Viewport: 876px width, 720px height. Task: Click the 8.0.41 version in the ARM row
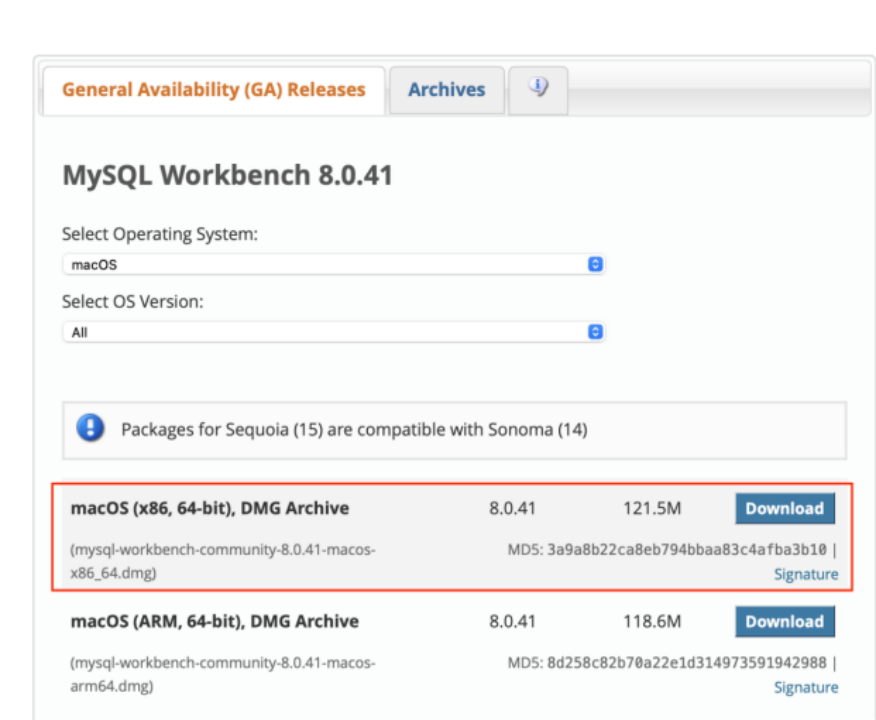(512, 622)
